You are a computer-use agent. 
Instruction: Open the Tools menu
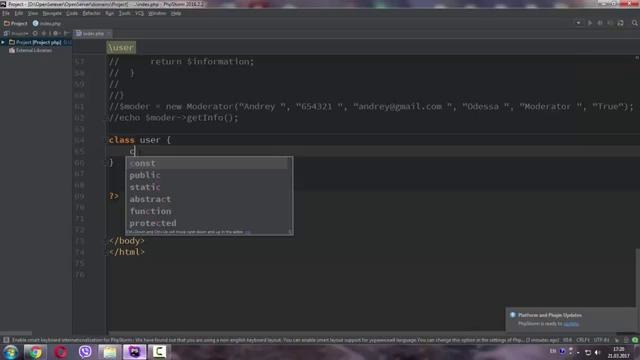124,13
